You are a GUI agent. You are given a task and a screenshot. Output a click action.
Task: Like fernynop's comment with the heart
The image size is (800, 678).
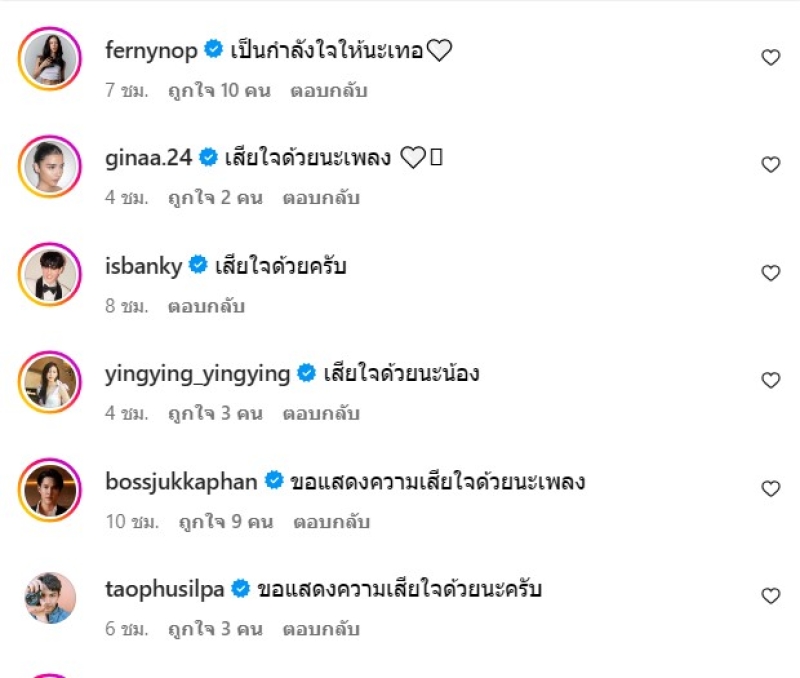[x=770, y=58]
